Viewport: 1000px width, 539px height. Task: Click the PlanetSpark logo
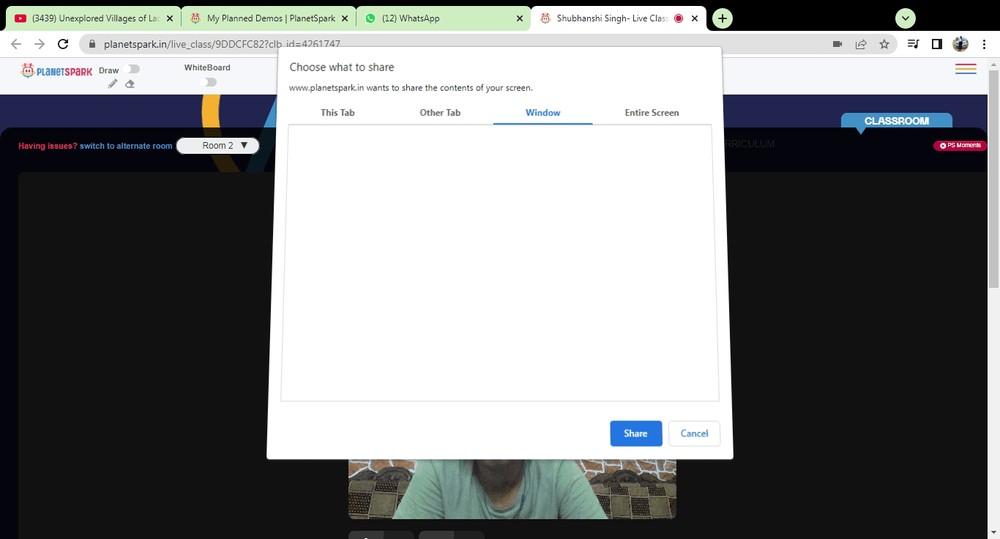[56, 71]
